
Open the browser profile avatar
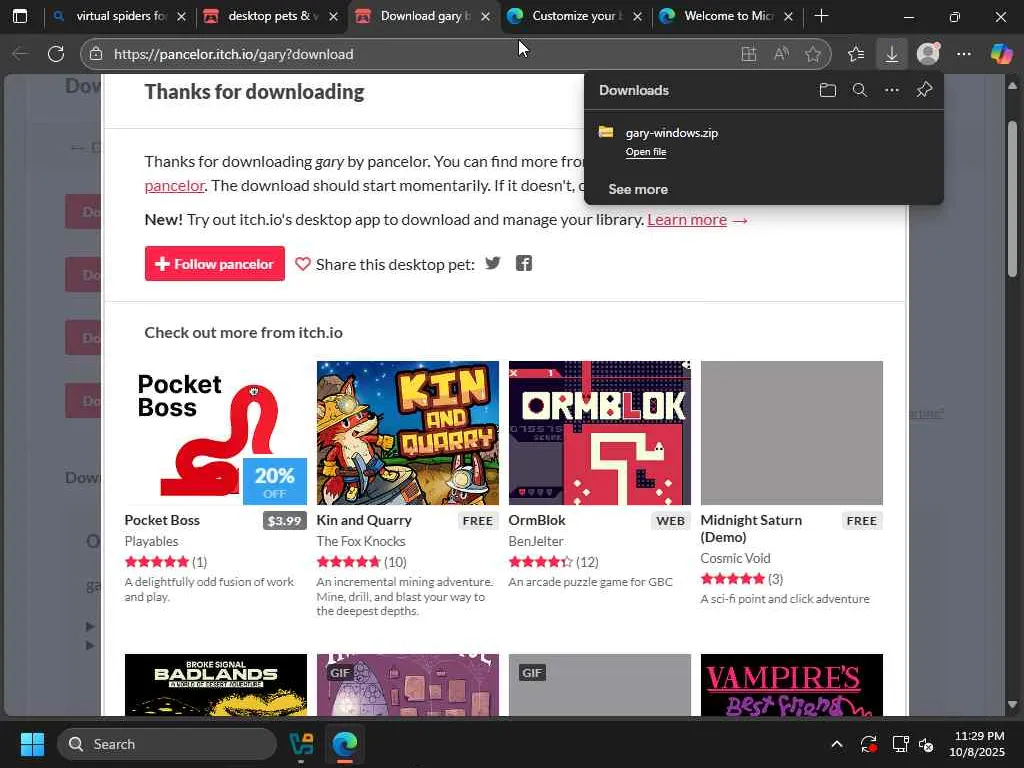click(928, 54)
